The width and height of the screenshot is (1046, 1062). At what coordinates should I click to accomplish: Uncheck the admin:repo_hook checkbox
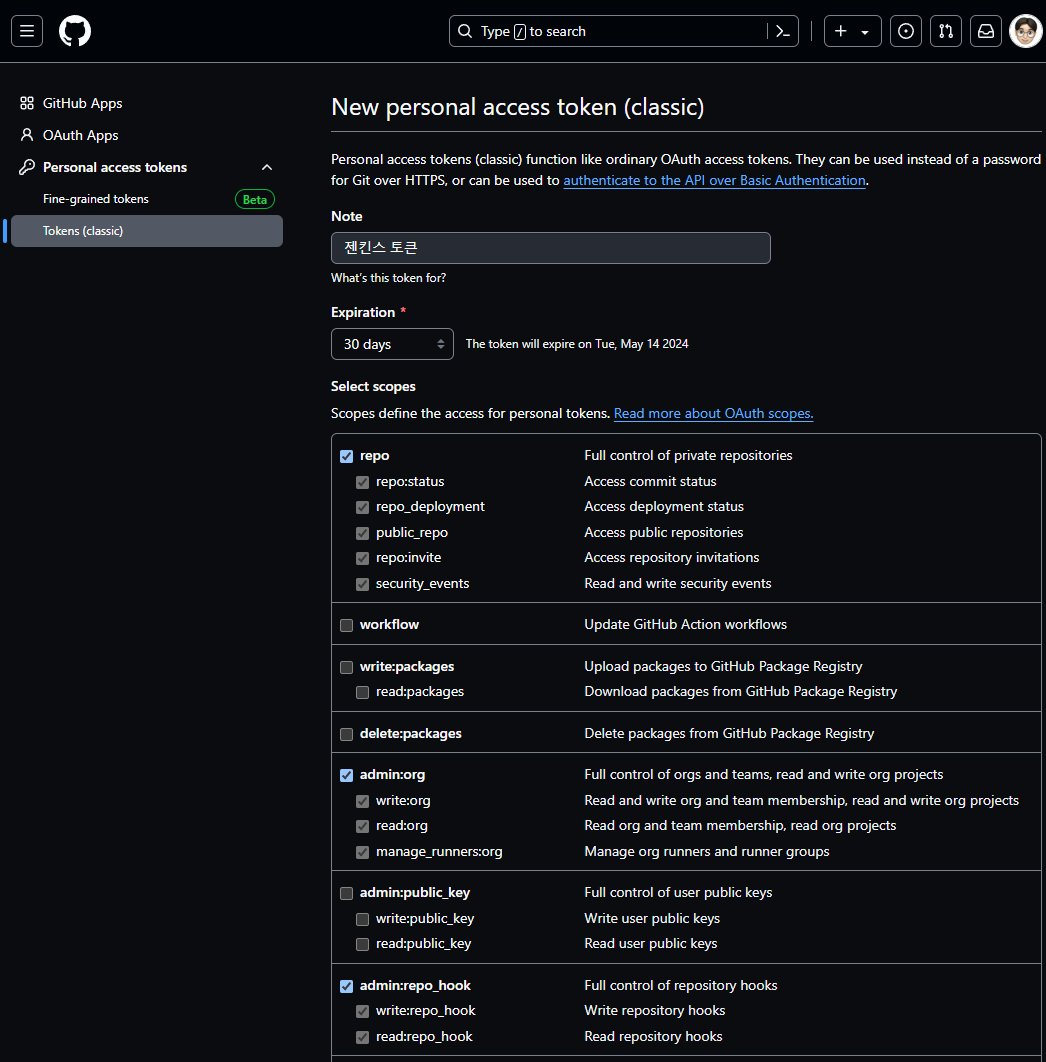(x=347, y=986)
